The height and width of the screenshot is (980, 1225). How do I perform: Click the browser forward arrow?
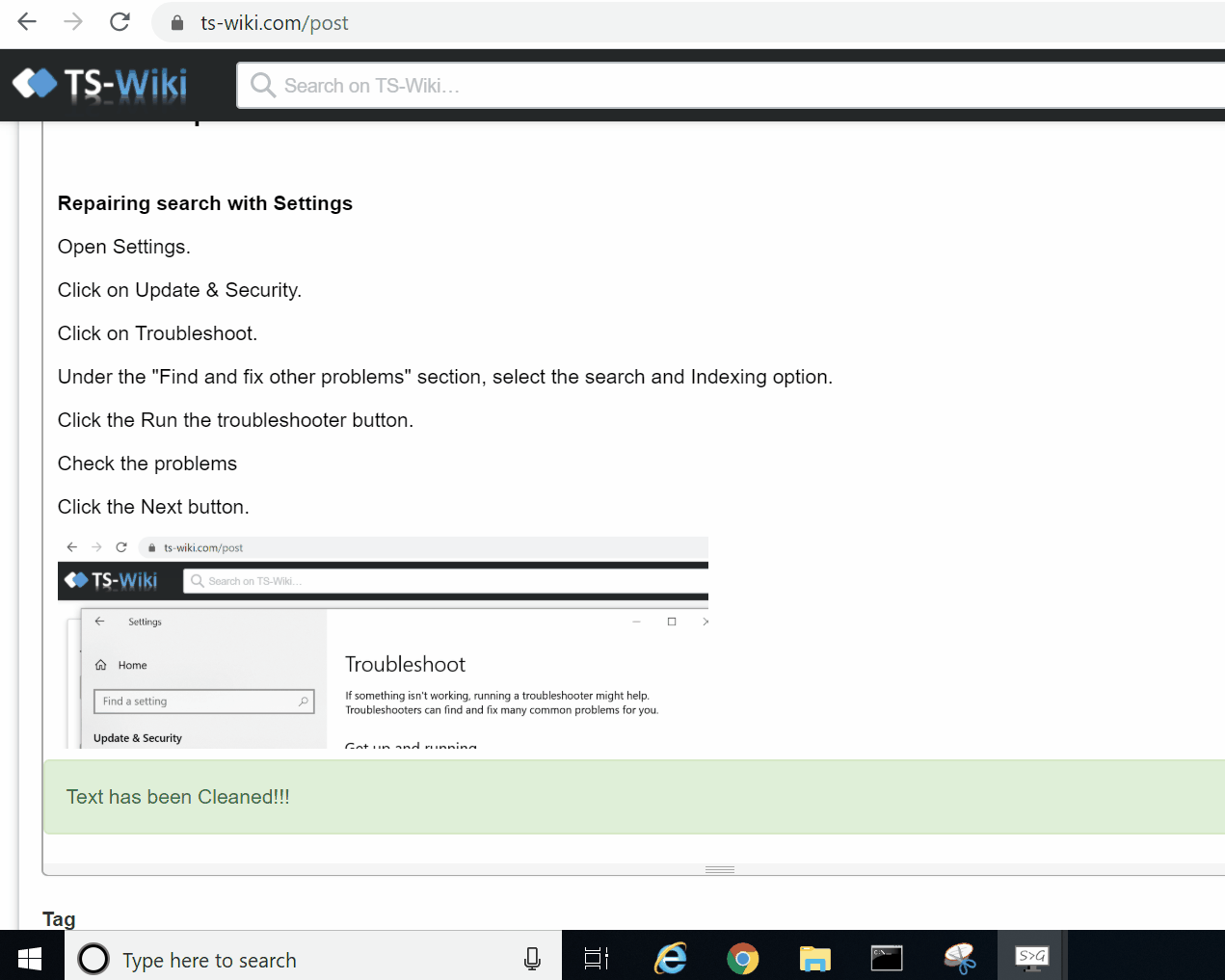click(x=73, y=22)
